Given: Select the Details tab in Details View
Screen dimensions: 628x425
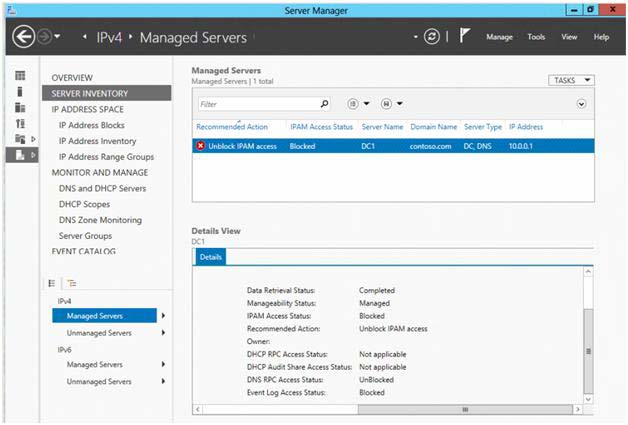Looking at the screenshot, I should click(x=211, y=257).
